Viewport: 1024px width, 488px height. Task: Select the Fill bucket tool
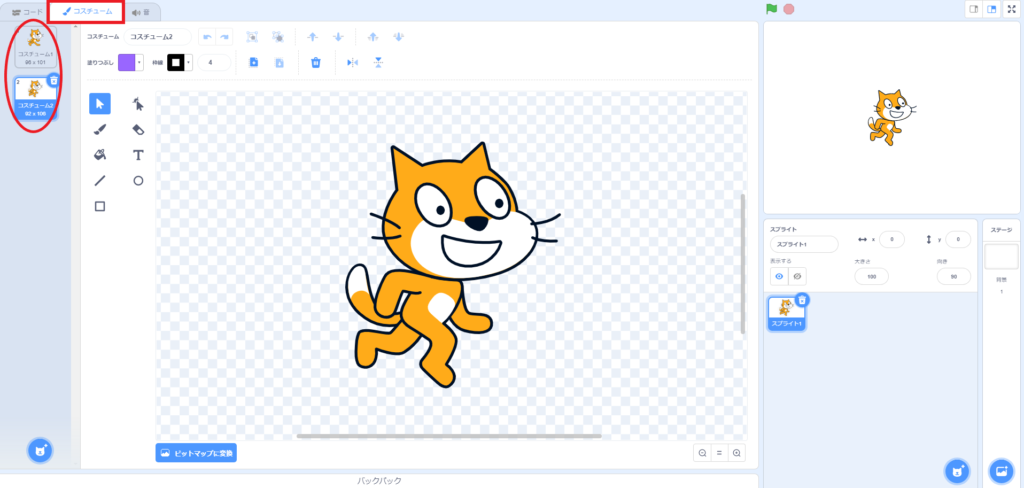pyautogui.click(x=100, y=155)
